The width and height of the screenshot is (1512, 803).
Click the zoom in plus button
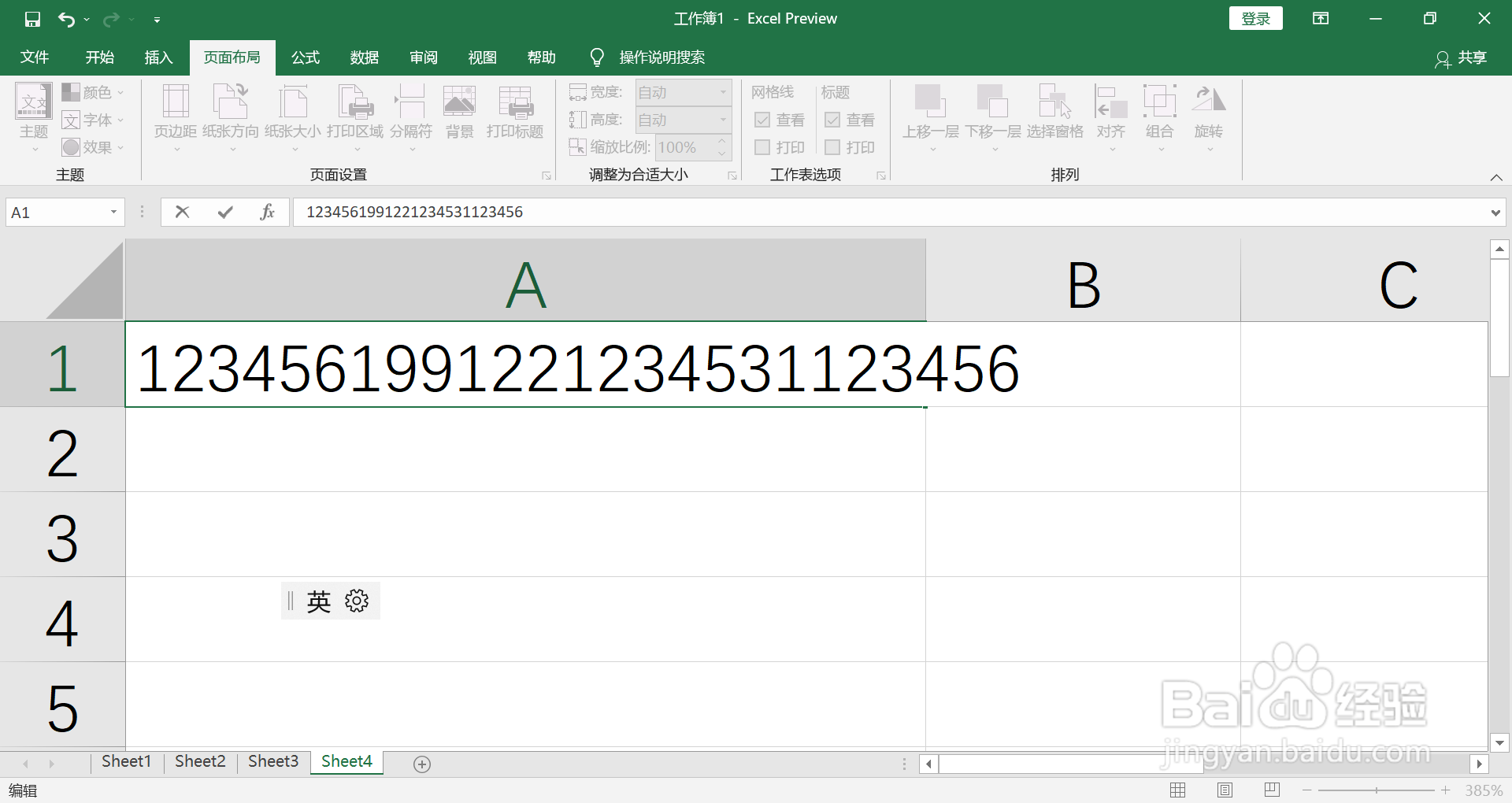1446,790
